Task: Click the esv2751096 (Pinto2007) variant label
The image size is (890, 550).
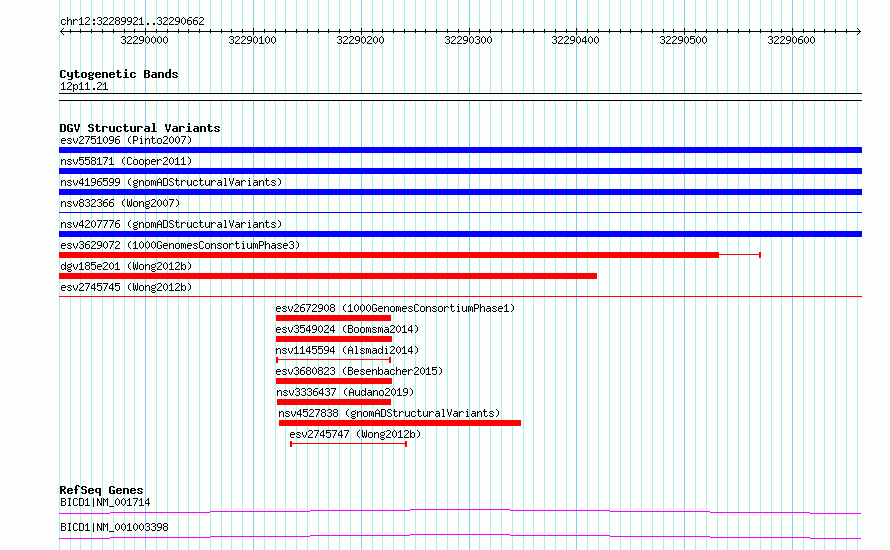Action: click(126, 140)
